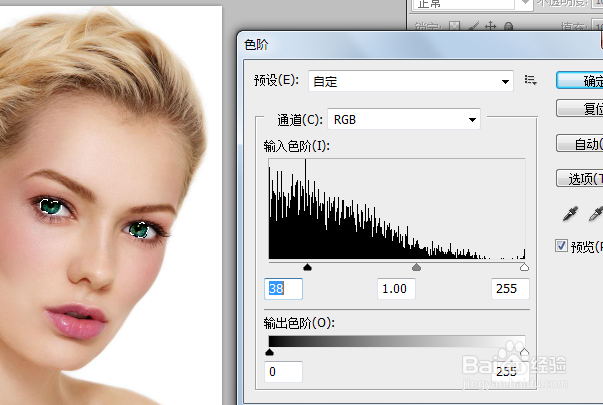Click the 确定 OK button
The height and width of the screenshot is (405, 603).
pos(580,81)
